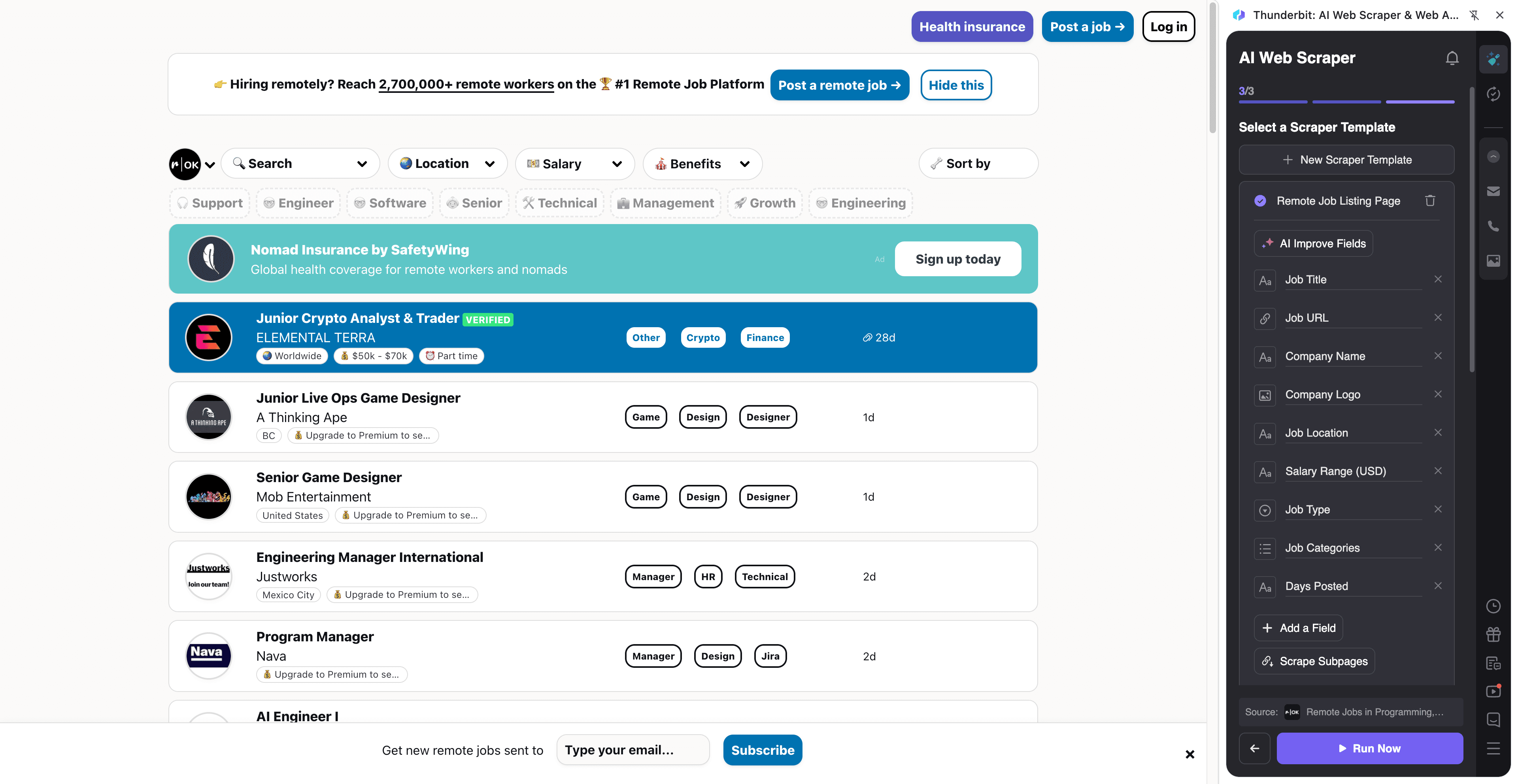1518x784 pixels.
Task: Click the notification bell beside AI Web Scraper
Action: pos(1452,58)
